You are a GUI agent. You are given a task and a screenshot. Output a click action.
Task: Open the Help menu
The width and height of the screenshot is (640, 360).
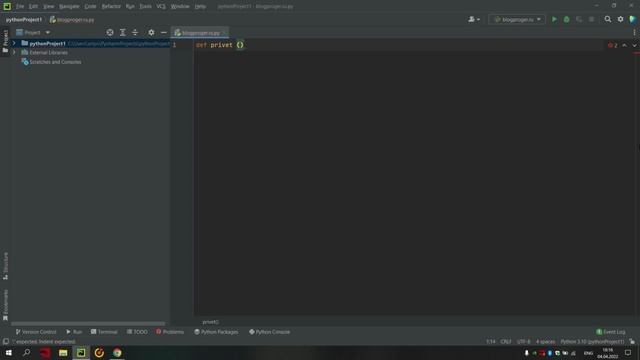pos(200,6)
